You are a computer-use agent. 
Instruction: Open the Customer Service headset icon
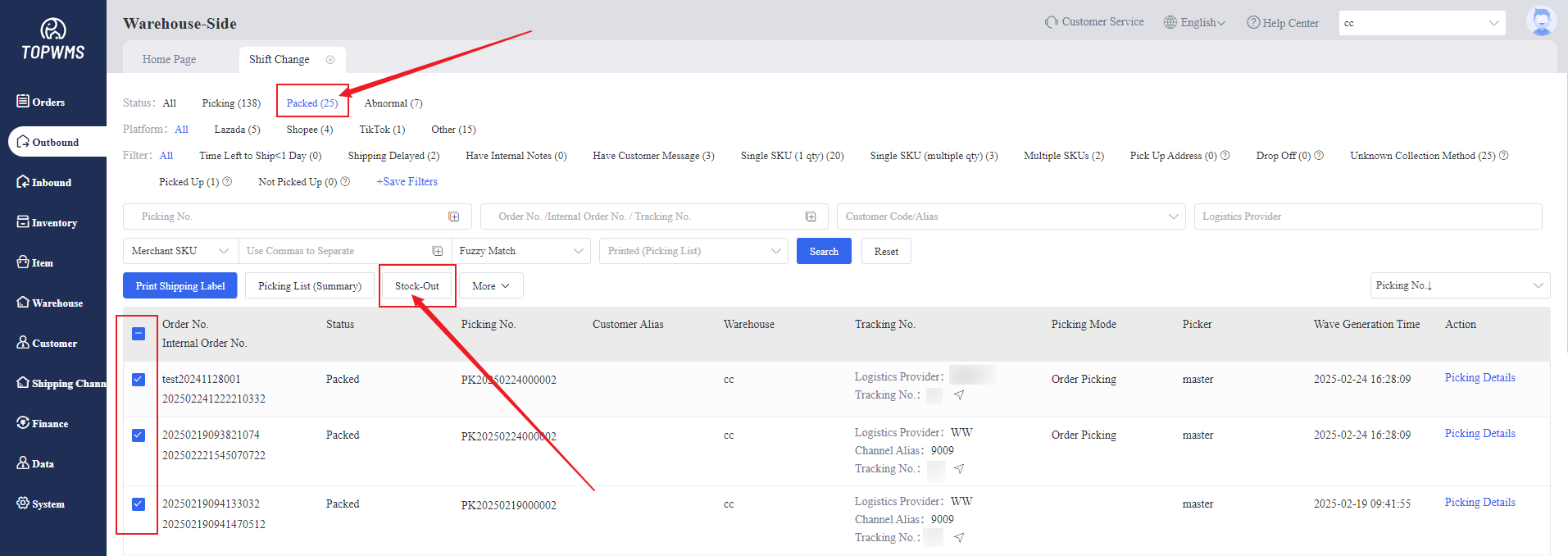click(1051, 22)
